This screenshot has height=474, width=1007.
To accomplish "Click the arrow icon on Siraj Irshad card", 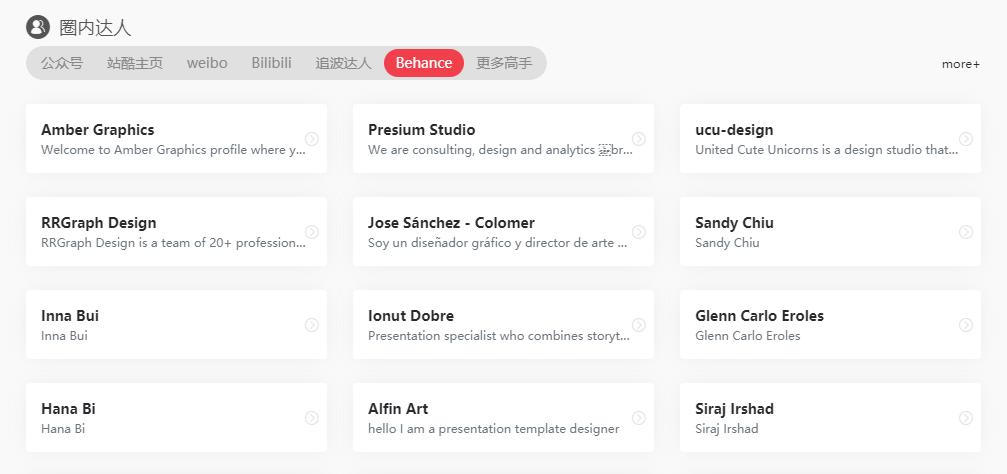I will (x=966, y=418).
